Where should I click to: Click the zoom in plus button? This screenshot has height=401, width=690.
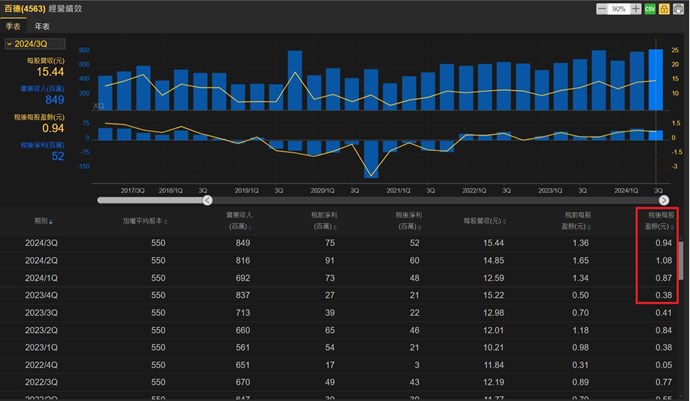click(x=635, y=8)
